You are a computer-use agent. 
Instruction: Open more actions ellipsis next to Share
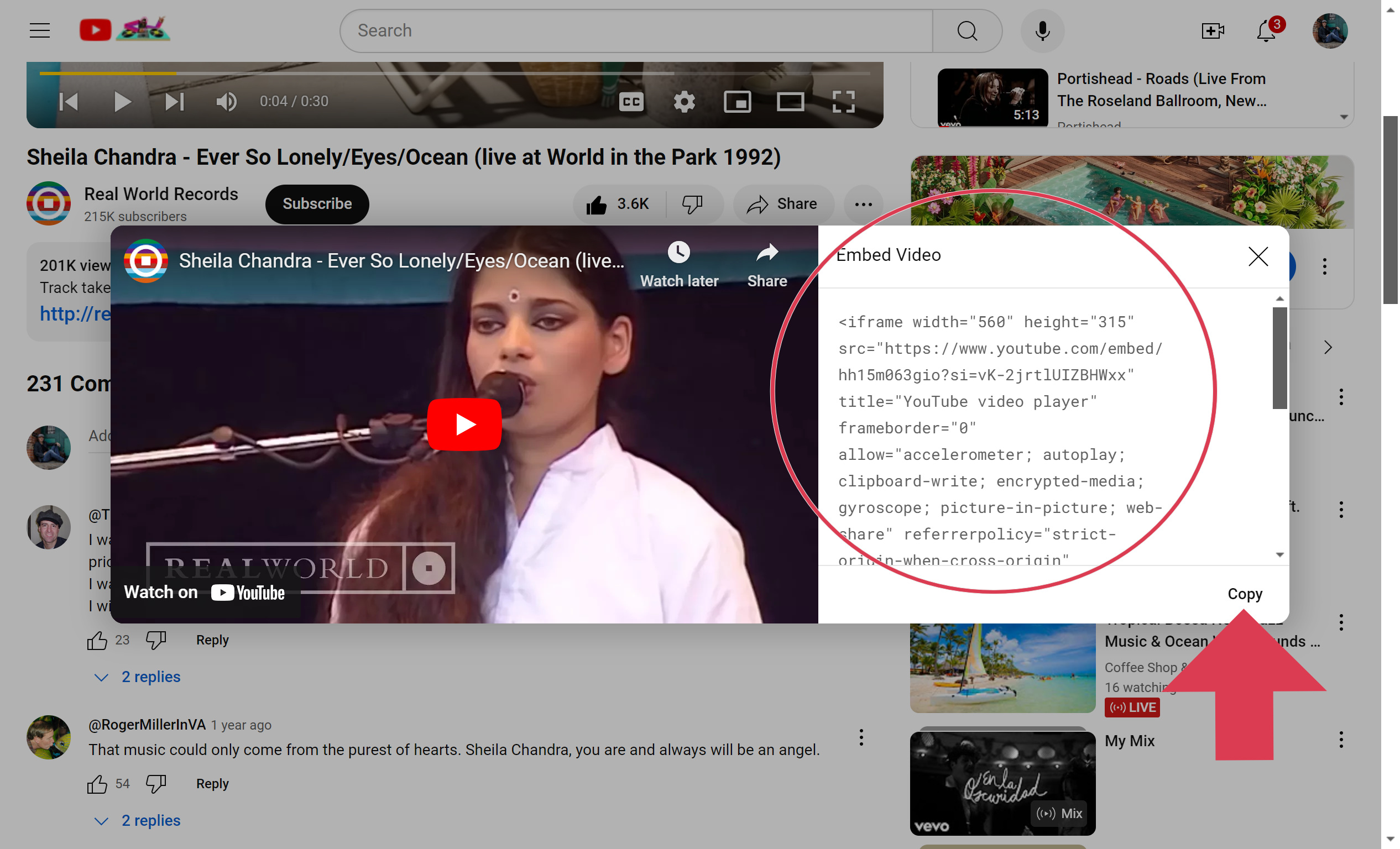863,205
